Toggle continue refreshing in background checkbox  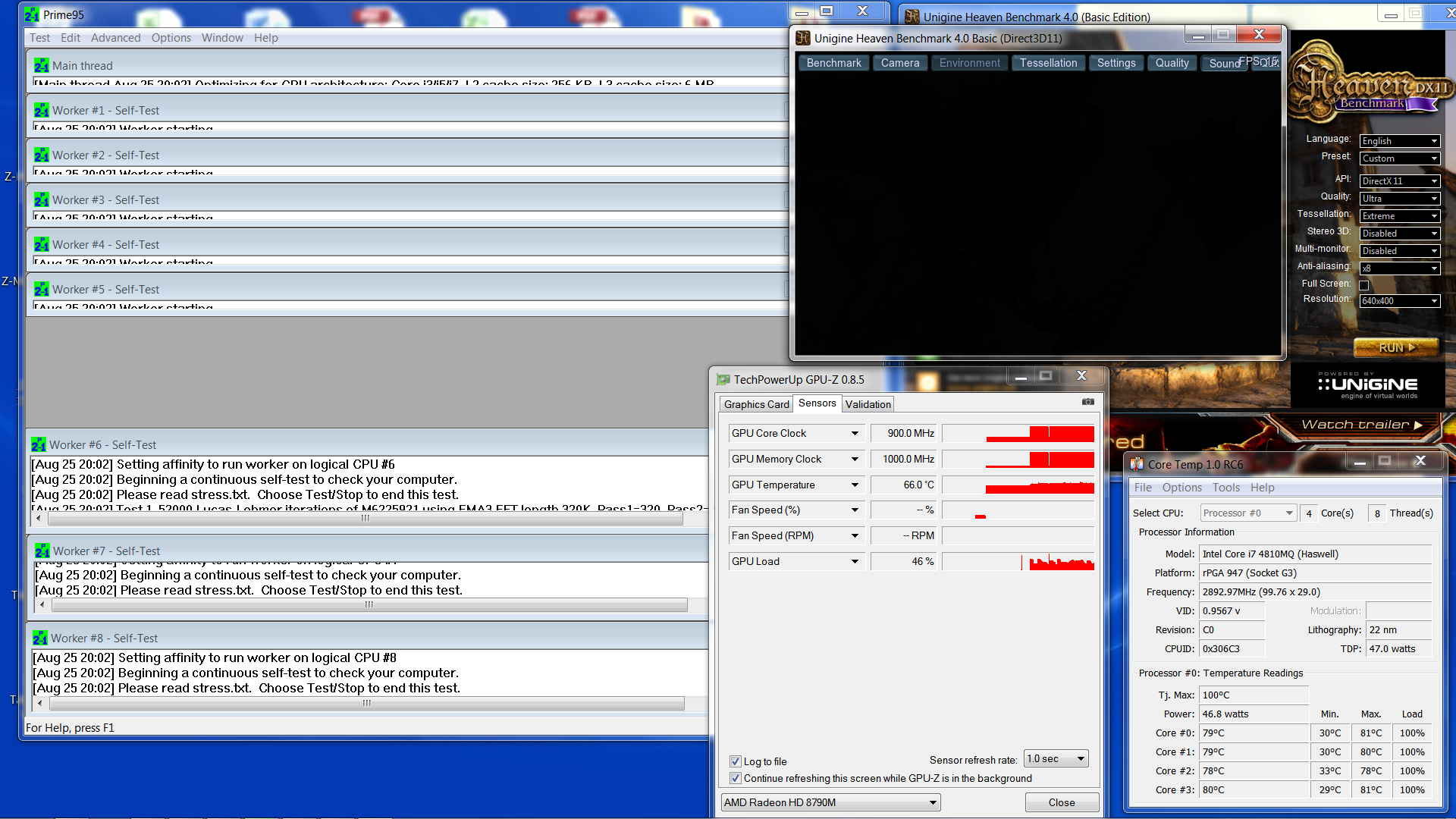pos(735,778)
